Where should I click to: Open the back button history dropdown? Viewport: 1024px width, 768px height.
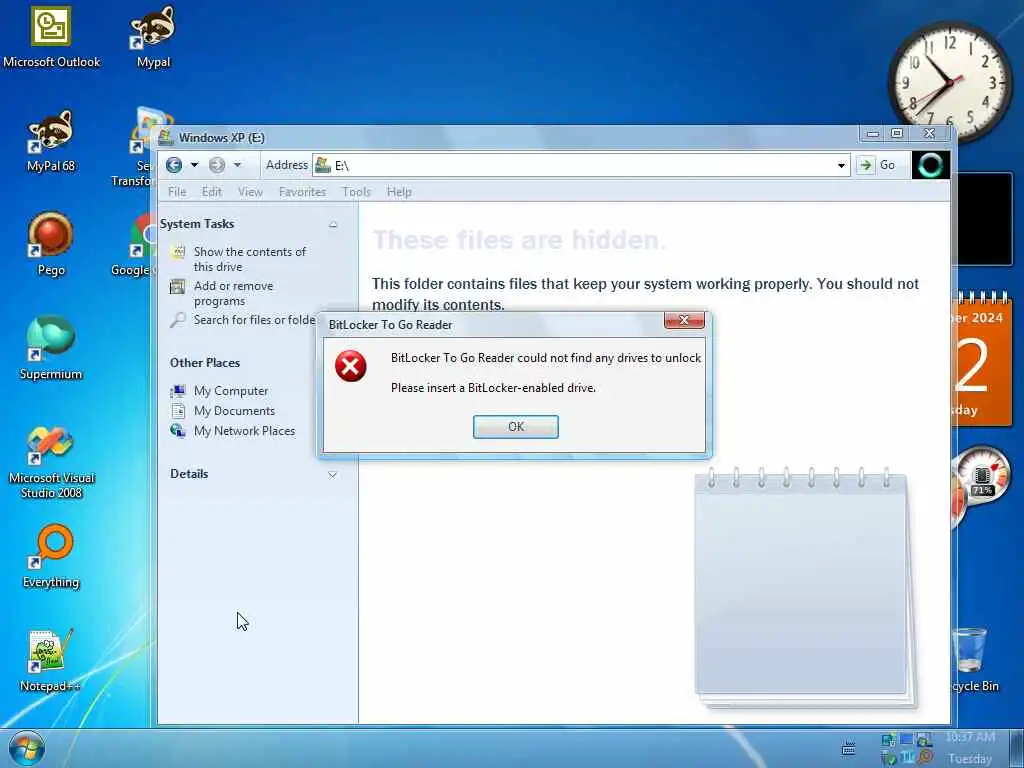194,165
